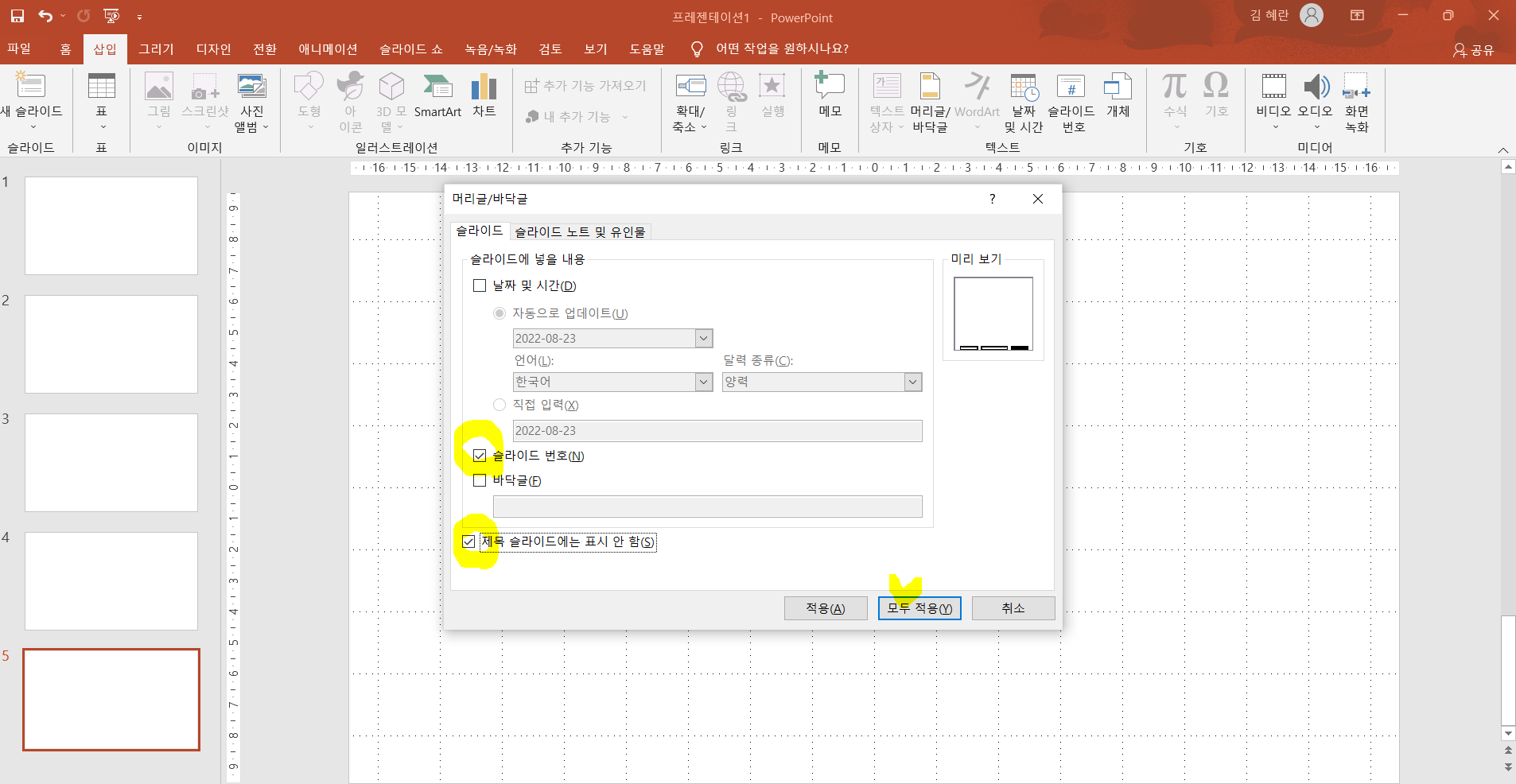This screenshot has height=784, width=1516.
Task: Open the Animations (애니메이션) tab
Action: [328, 49]
